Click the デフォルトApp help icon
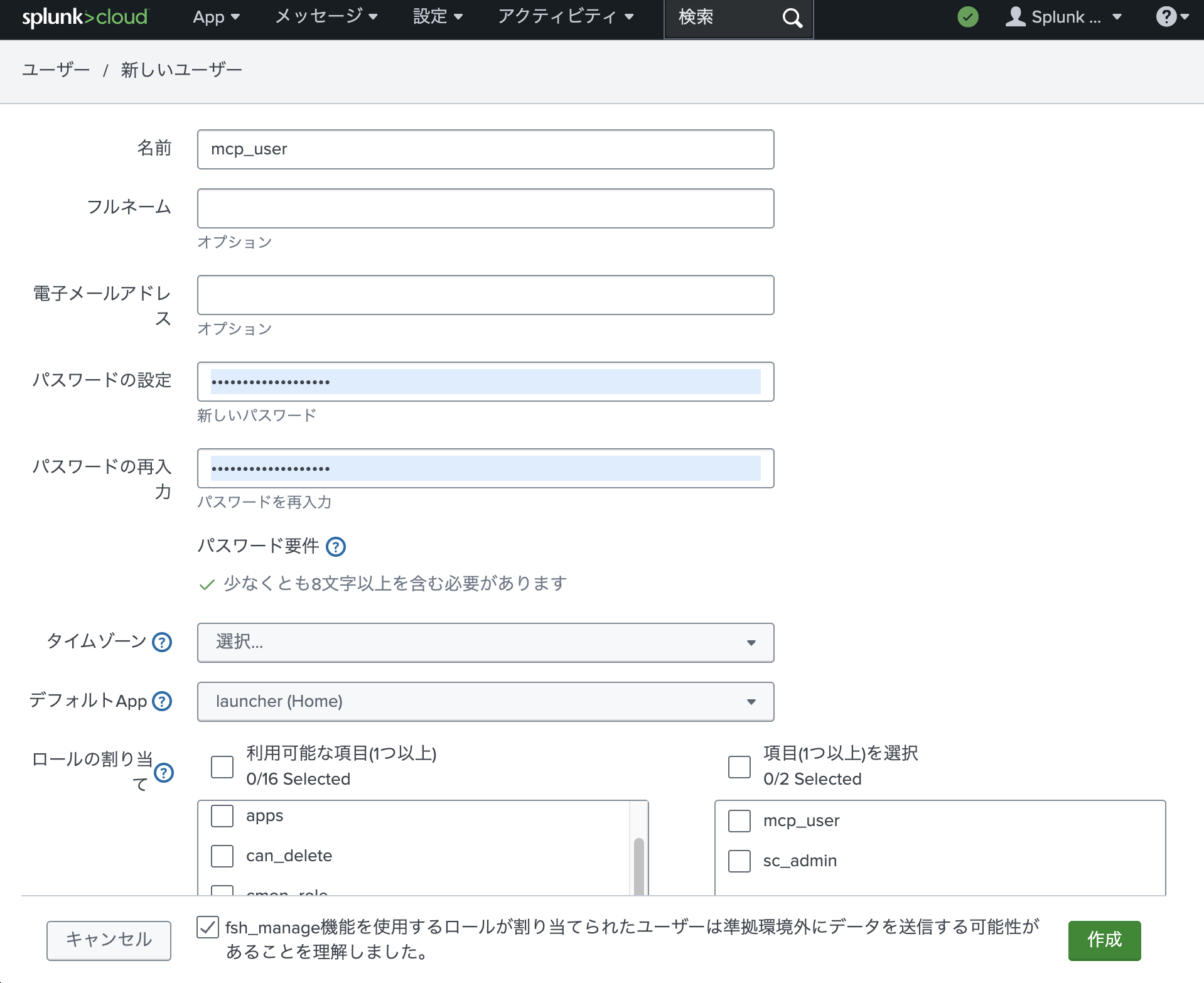Image resolution: width=1204 pixels, height=983 pixels. (162, 701)
